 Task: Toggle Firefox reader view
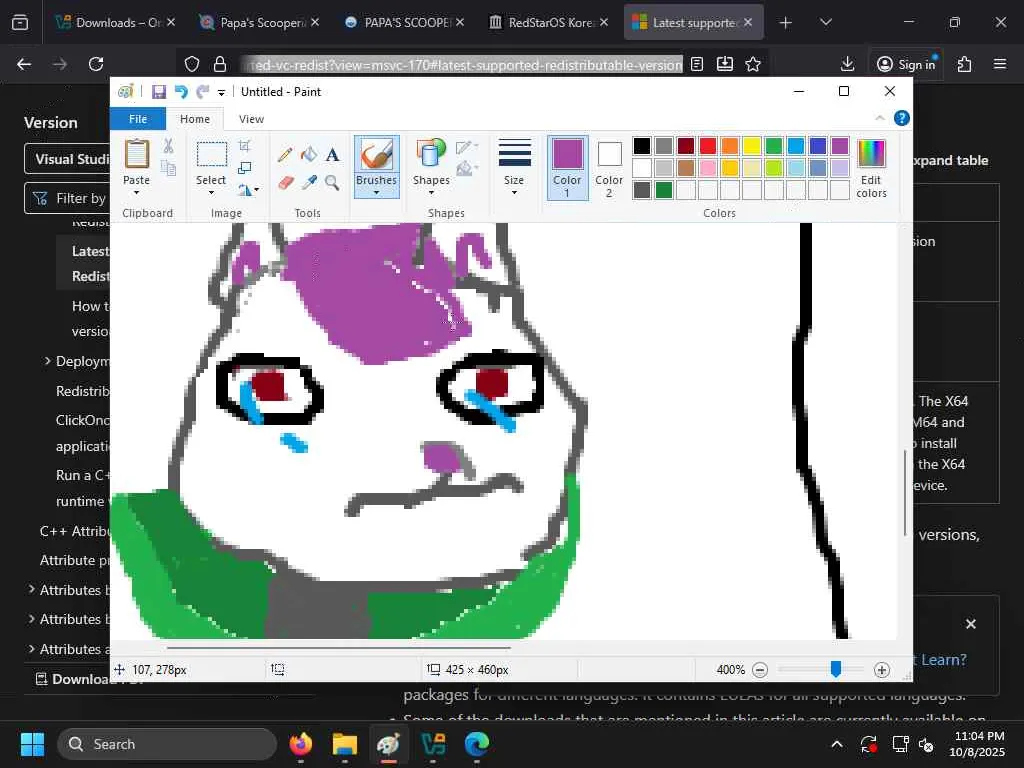pyautogui.click(x=697, y=64)
